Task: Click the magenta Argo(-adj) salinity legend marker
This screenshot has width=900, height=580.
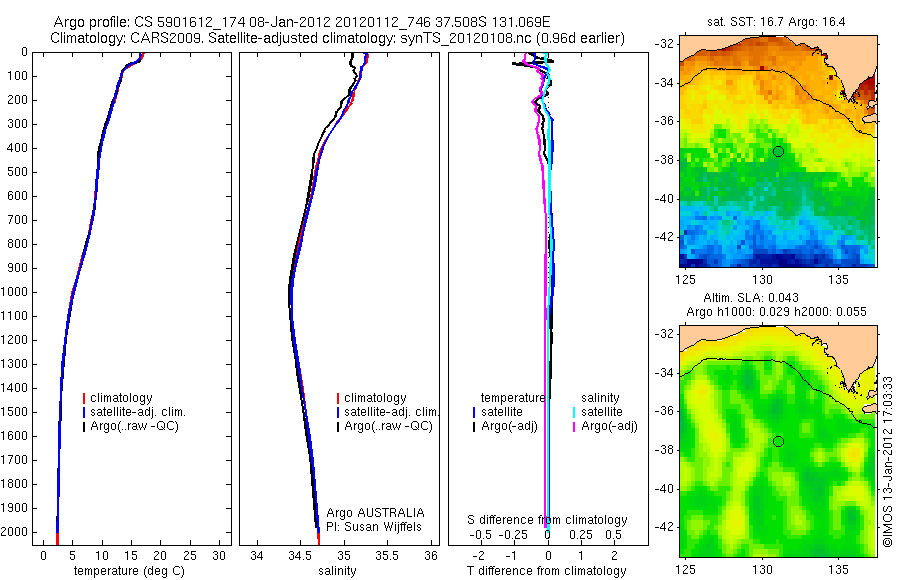Action: pos(574,427)
